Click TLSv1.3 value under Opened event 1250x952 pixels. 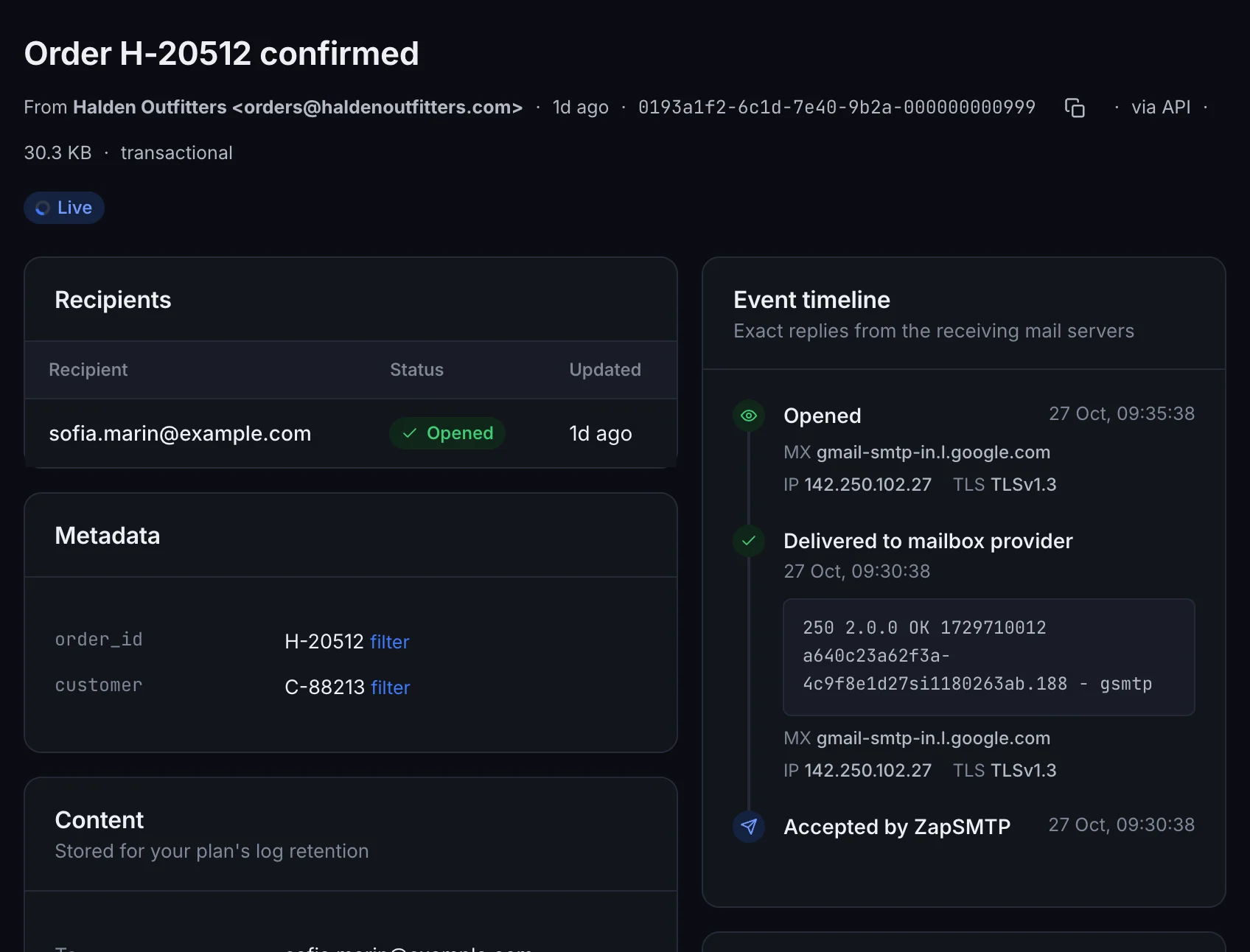[x=1024, y=485]
